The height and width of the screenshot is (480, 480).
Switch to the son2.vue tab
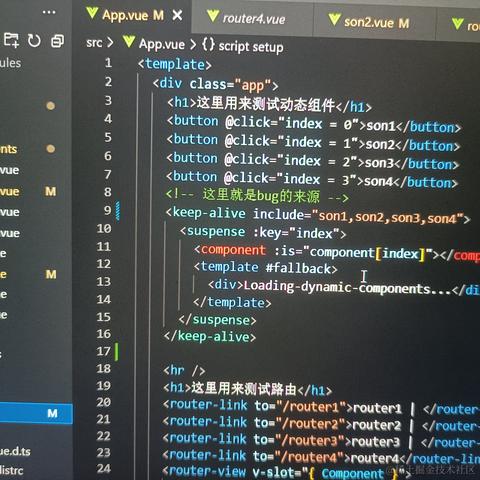(376, 22)
